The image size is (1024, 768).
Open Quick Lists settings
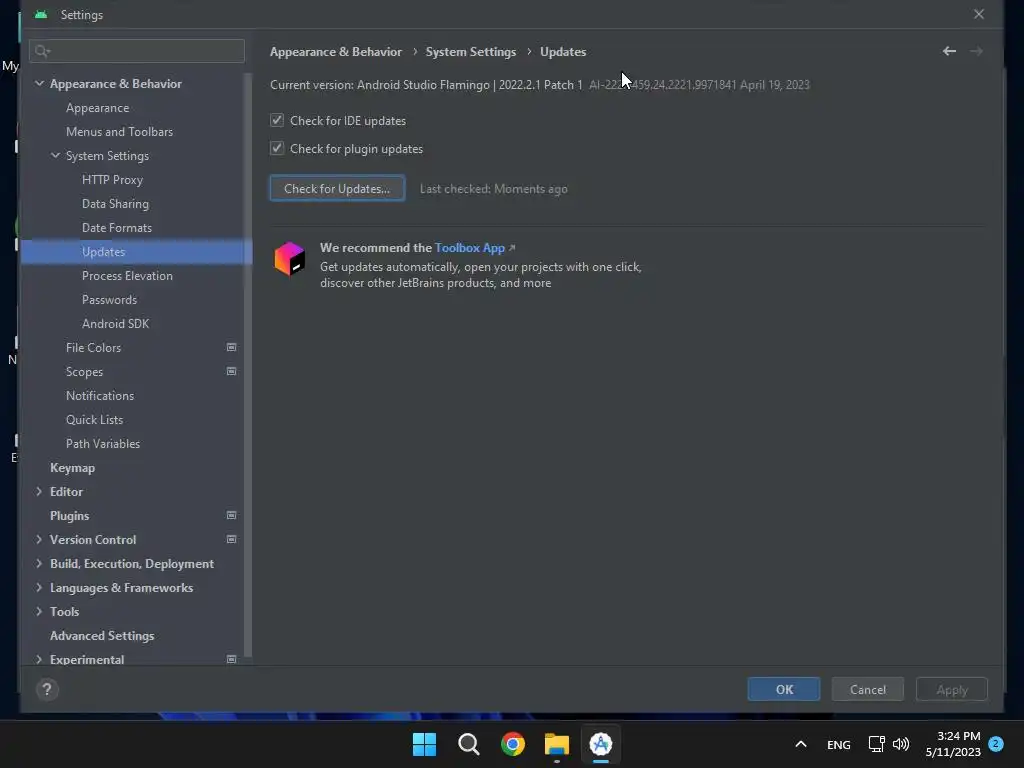[x=95, y=420]
